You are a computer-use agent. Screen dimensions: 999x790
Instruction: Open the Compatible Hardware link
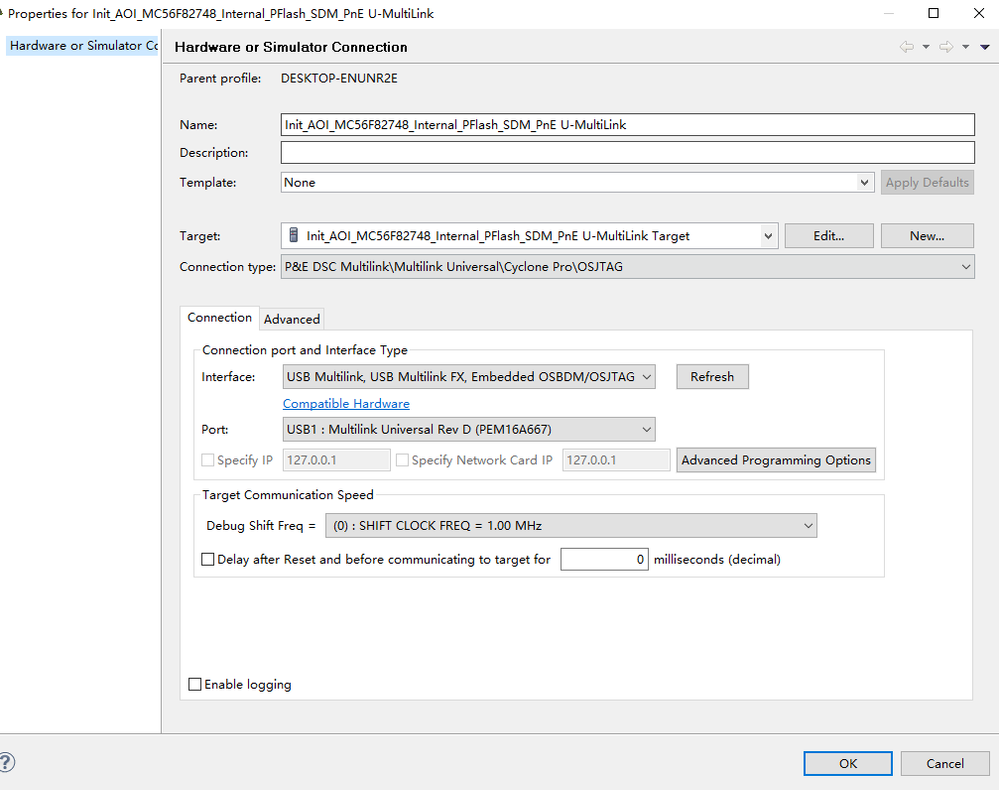(346, 404)
